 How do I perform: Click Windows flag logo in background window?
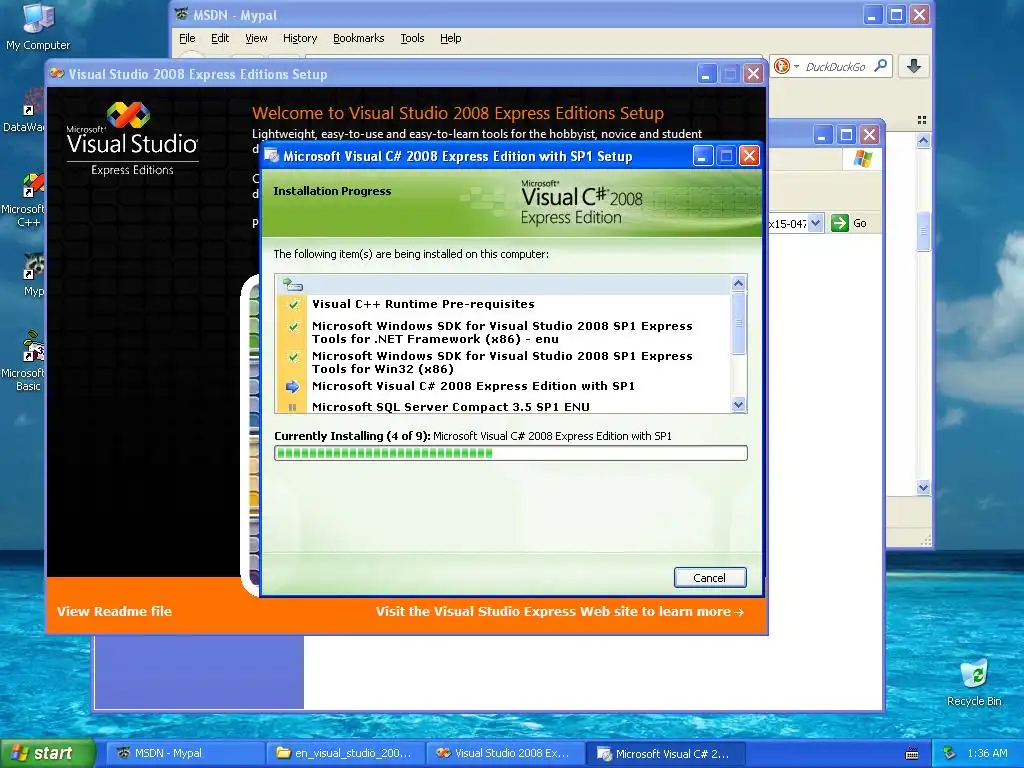pos(863,159)
